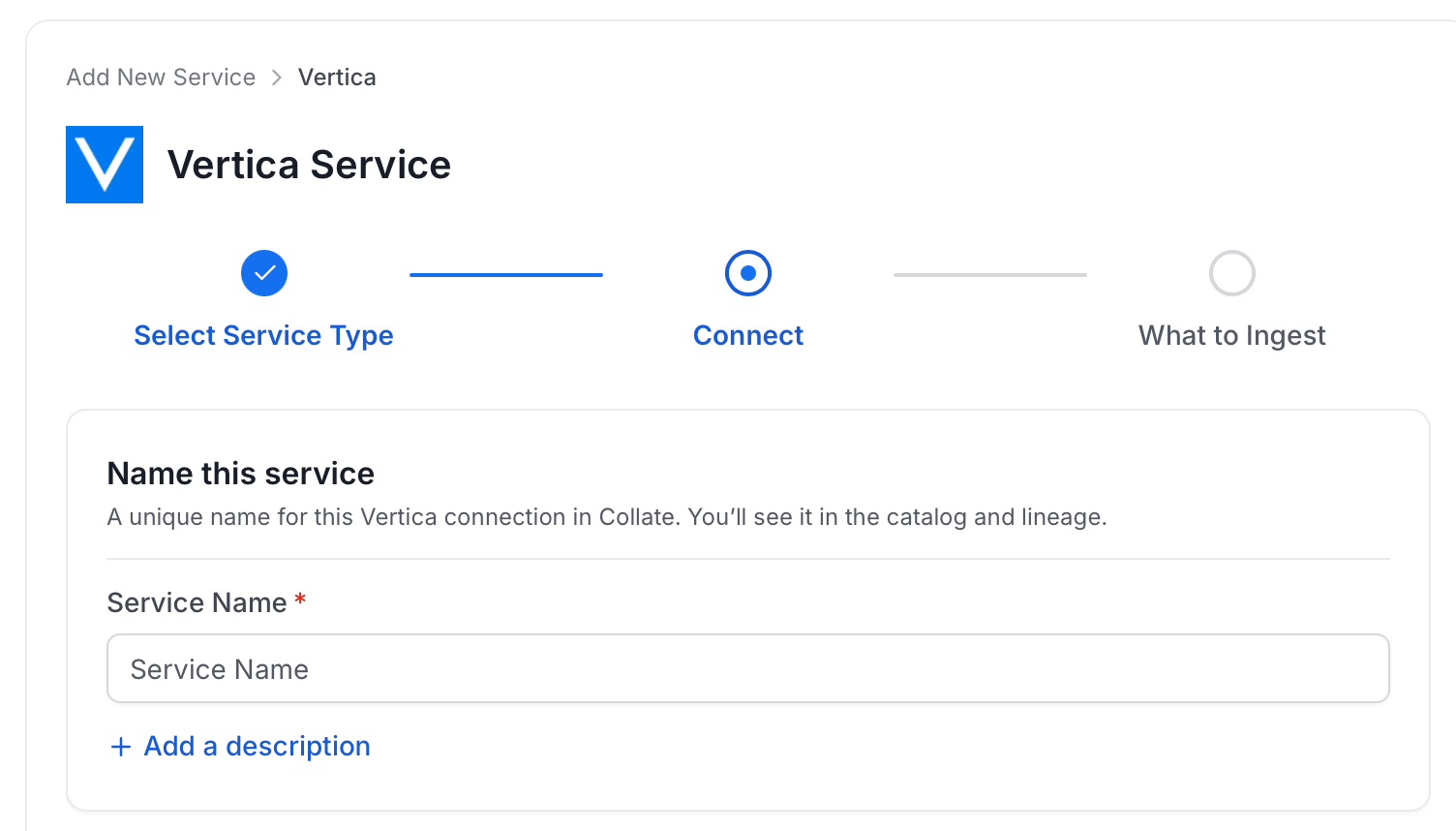Focus the Service Name input field
Viewport: 1456px width, 831px height.
coord(748,668)
